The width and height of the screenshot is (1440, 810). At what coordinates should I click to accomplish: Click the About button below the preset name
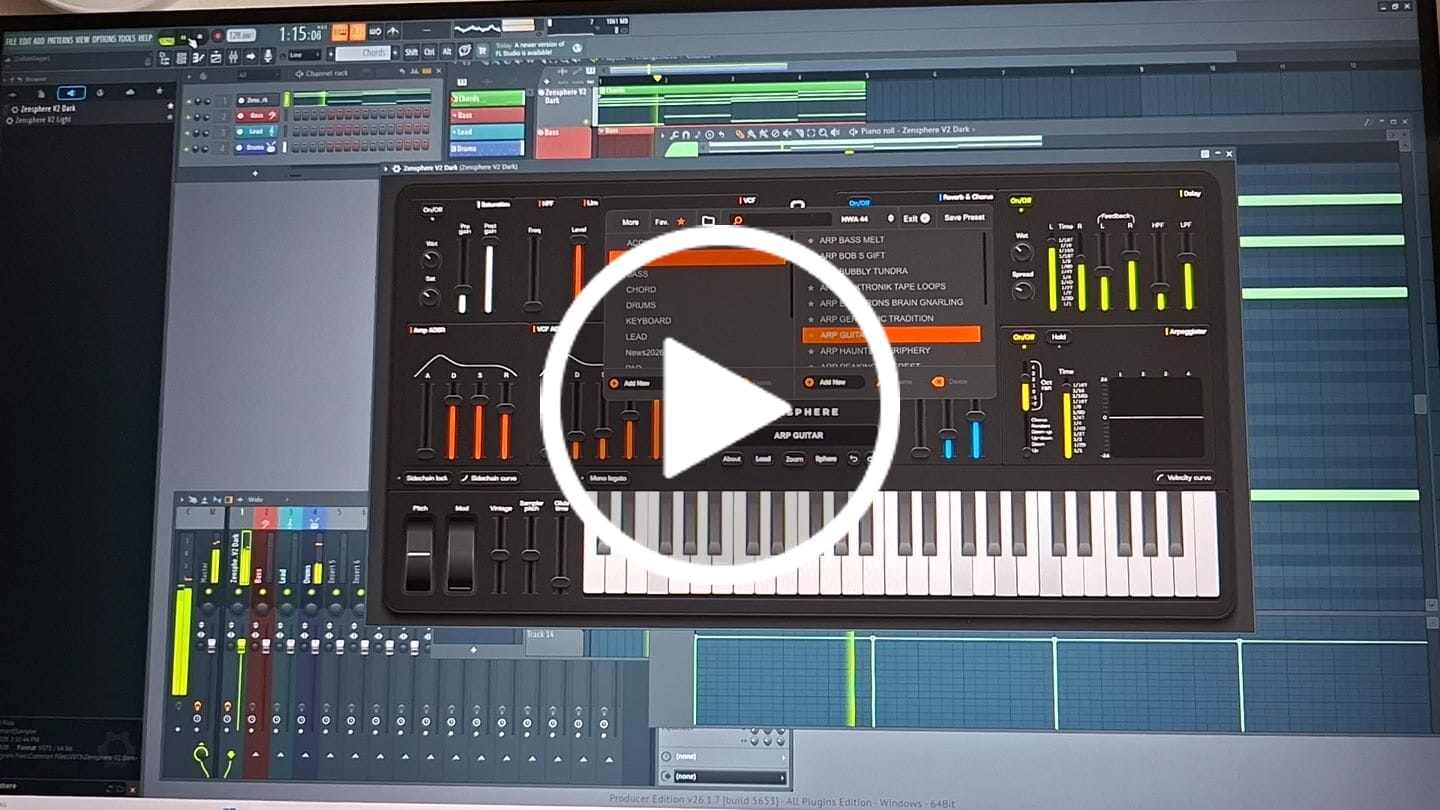tap(732, 459)
